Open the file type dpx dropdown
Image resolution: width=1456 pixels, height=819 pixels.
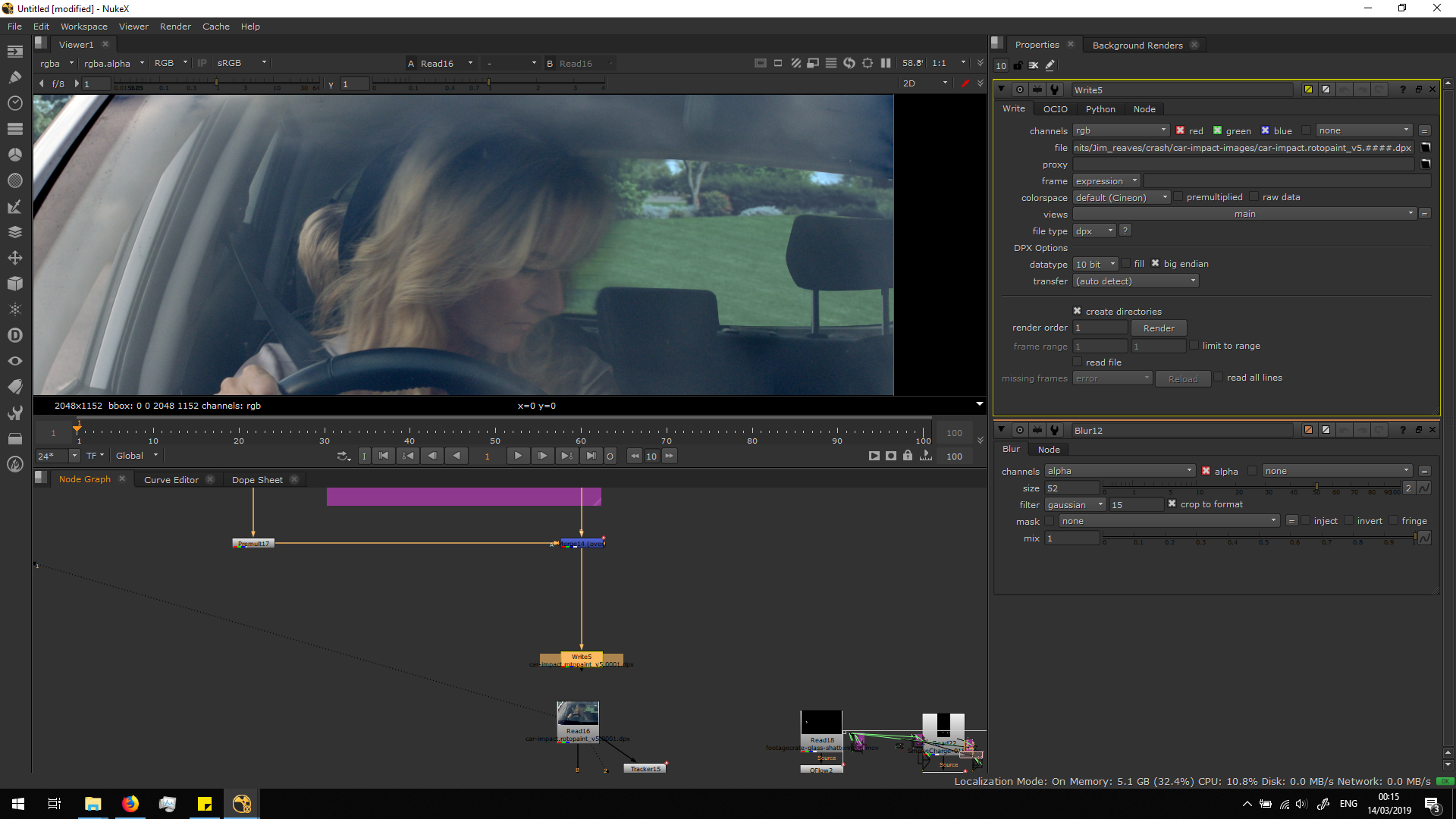coord(1094,231)
